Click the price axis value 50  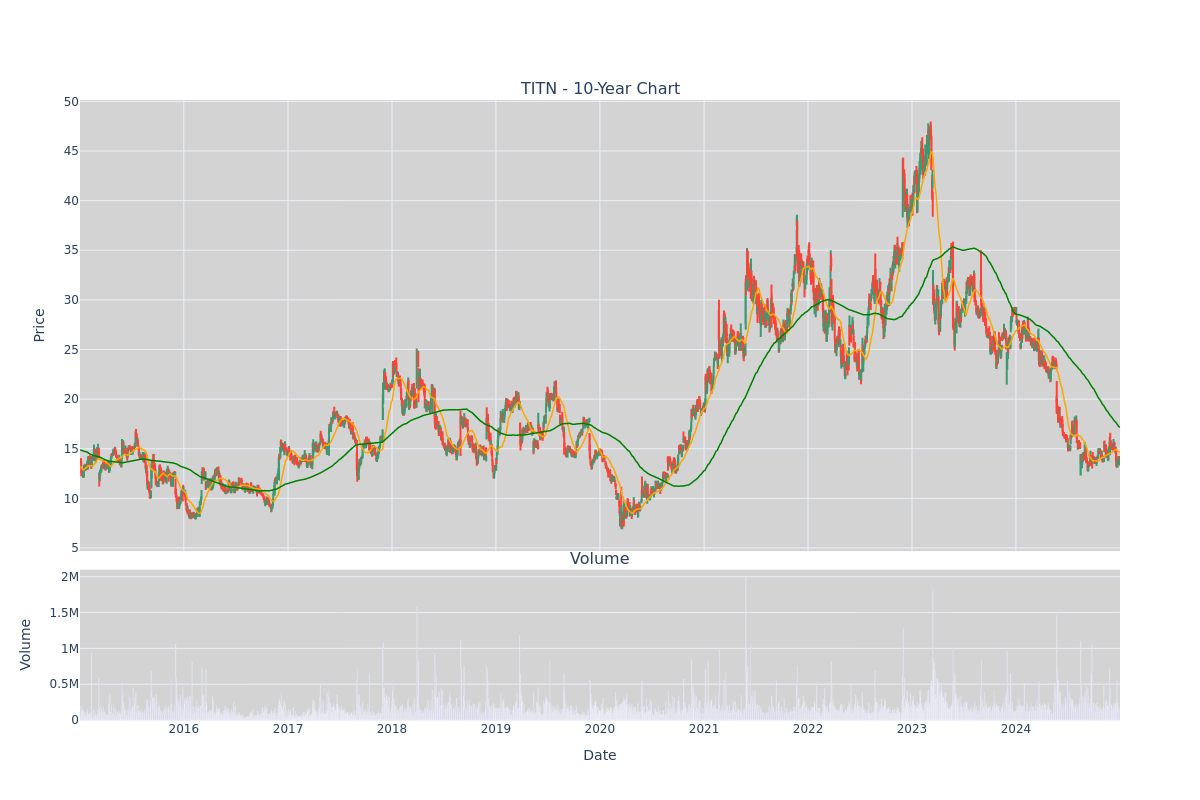click(x=71, y=102)
